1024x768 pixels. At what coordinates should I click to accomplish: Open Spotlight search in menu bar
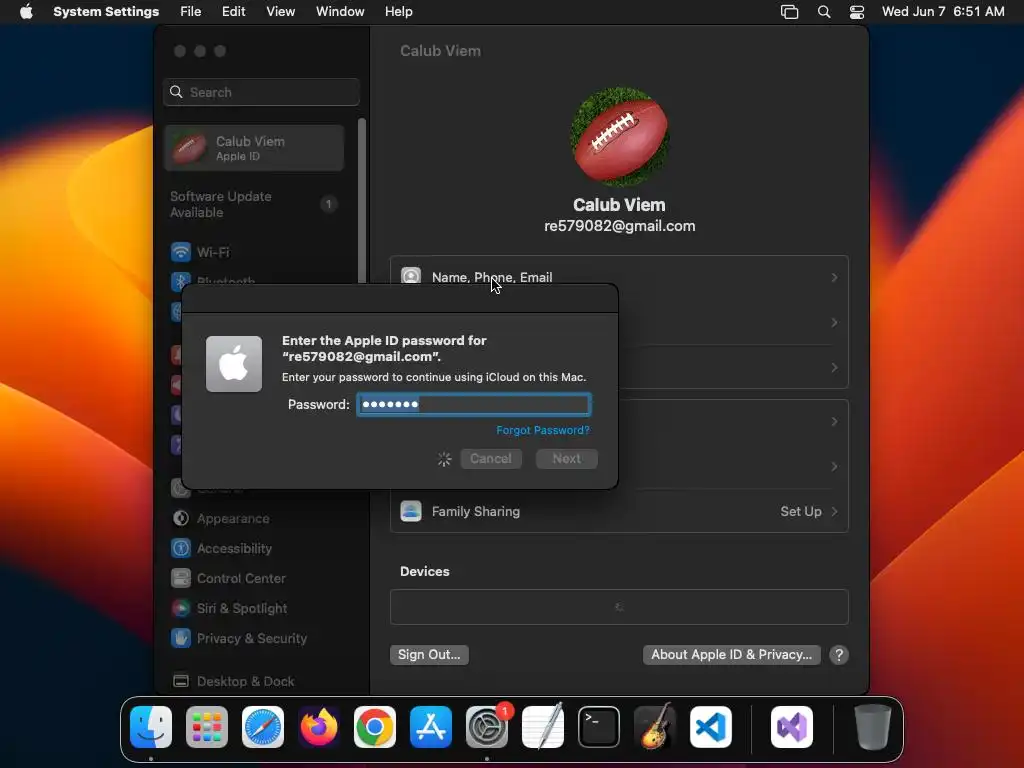pyautogui.click(x=824, y=12)
